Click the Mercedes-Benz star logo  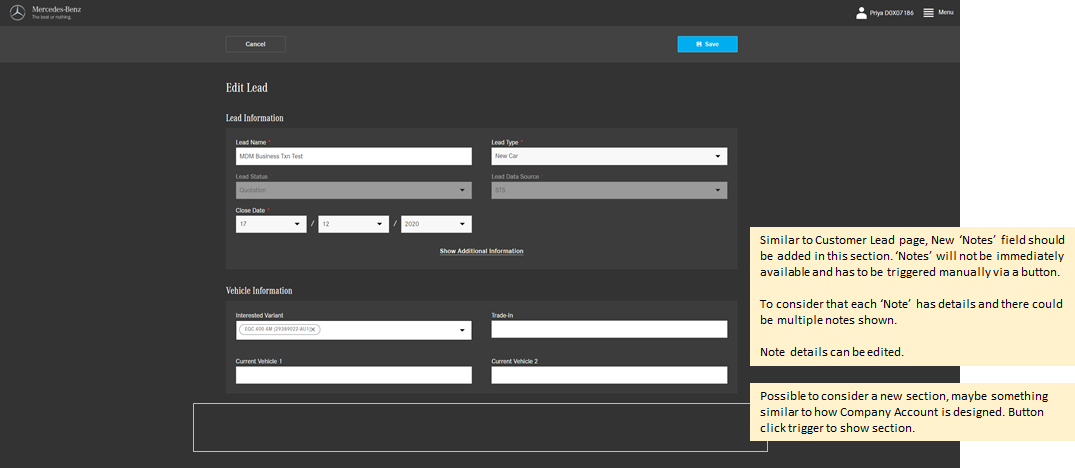17,12
